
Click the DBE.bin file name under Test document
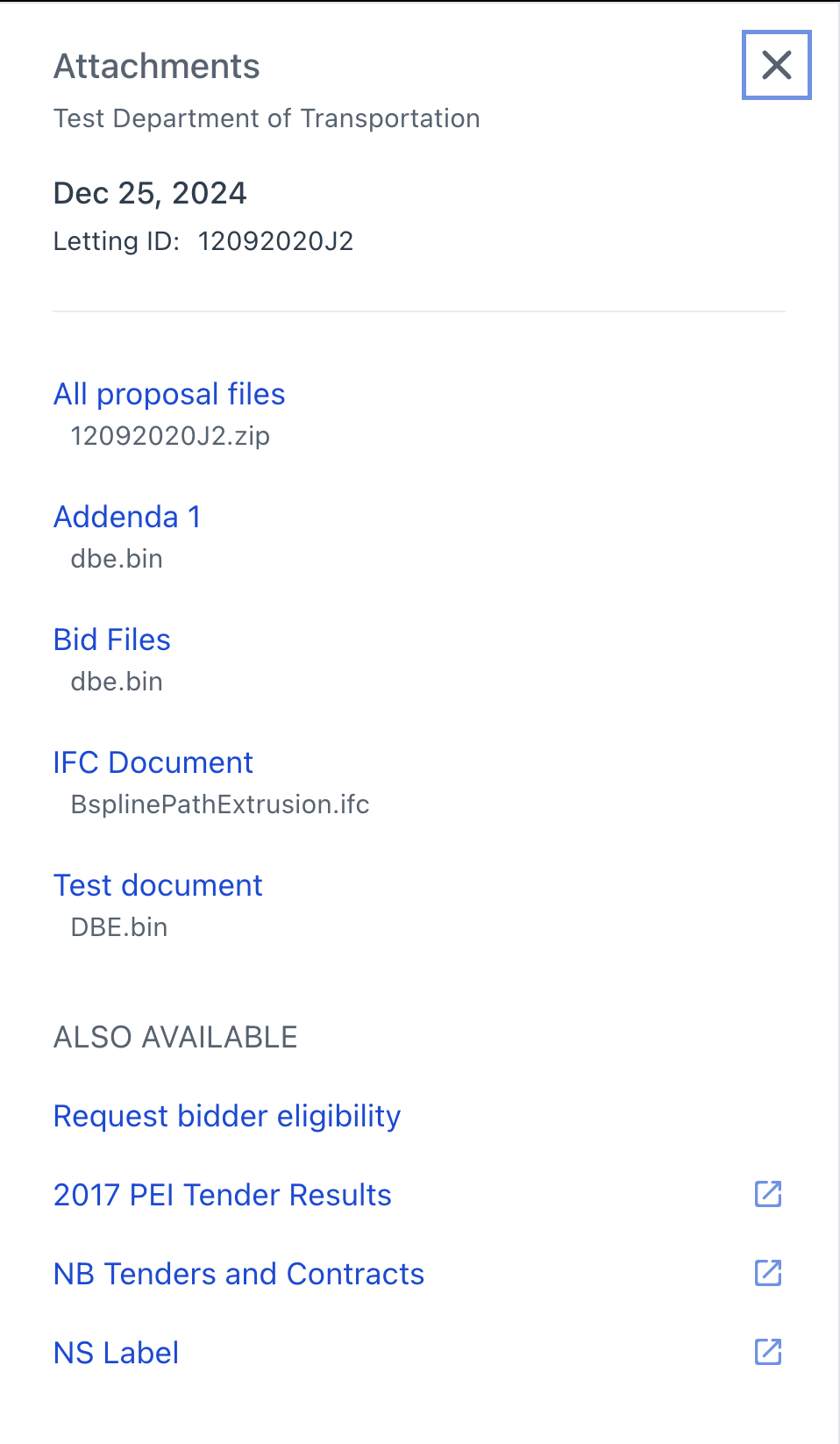[x=119, y=927]
